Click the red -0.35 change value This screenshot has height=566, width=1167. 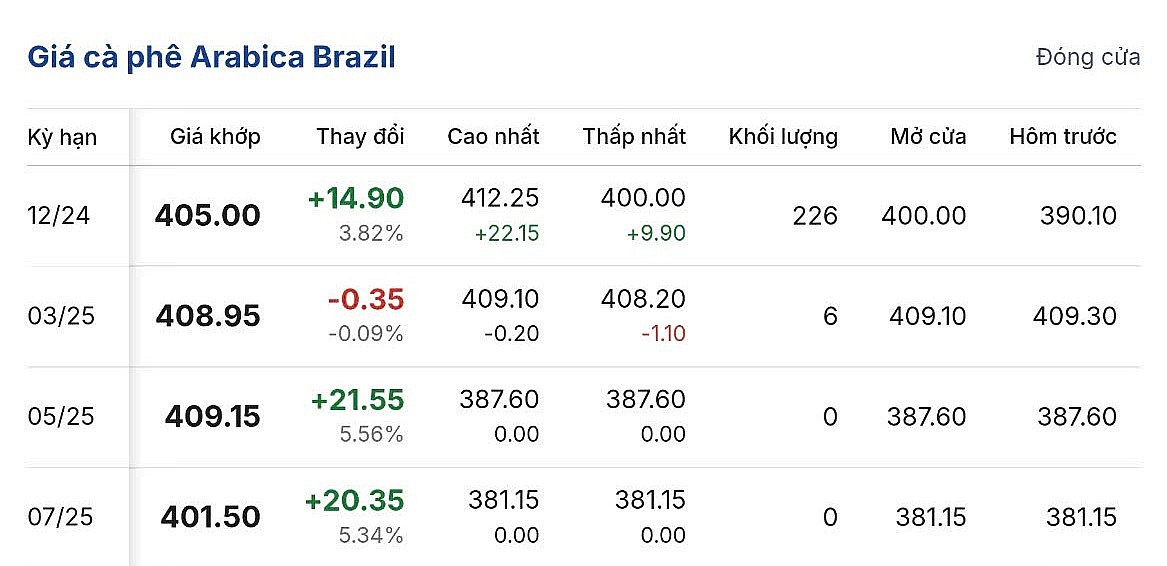(x=365, y=299)
